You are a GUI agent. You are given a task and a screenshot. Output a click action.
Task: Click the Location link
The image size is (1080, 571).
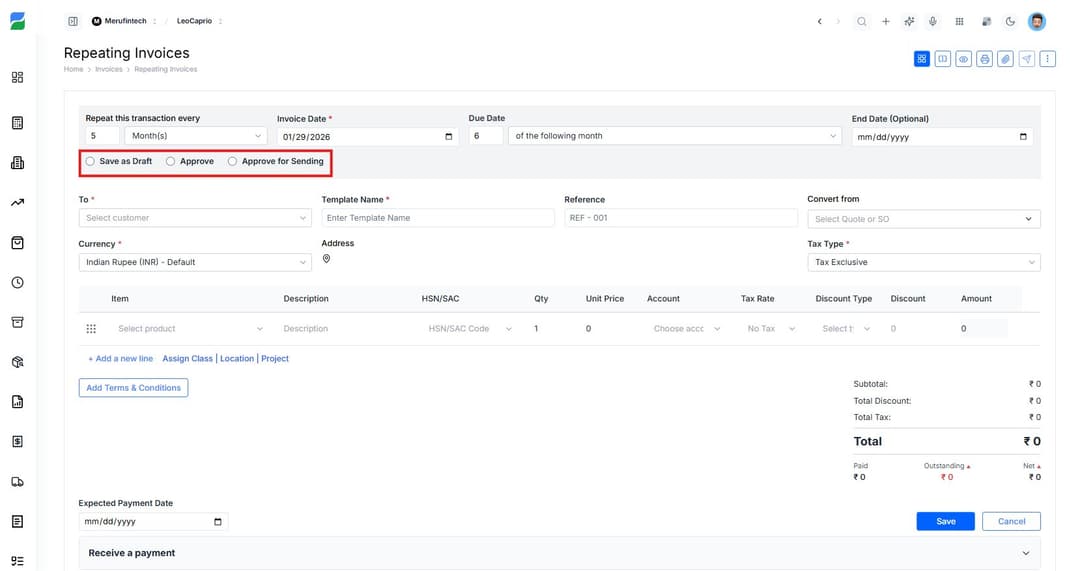point(237,359)
